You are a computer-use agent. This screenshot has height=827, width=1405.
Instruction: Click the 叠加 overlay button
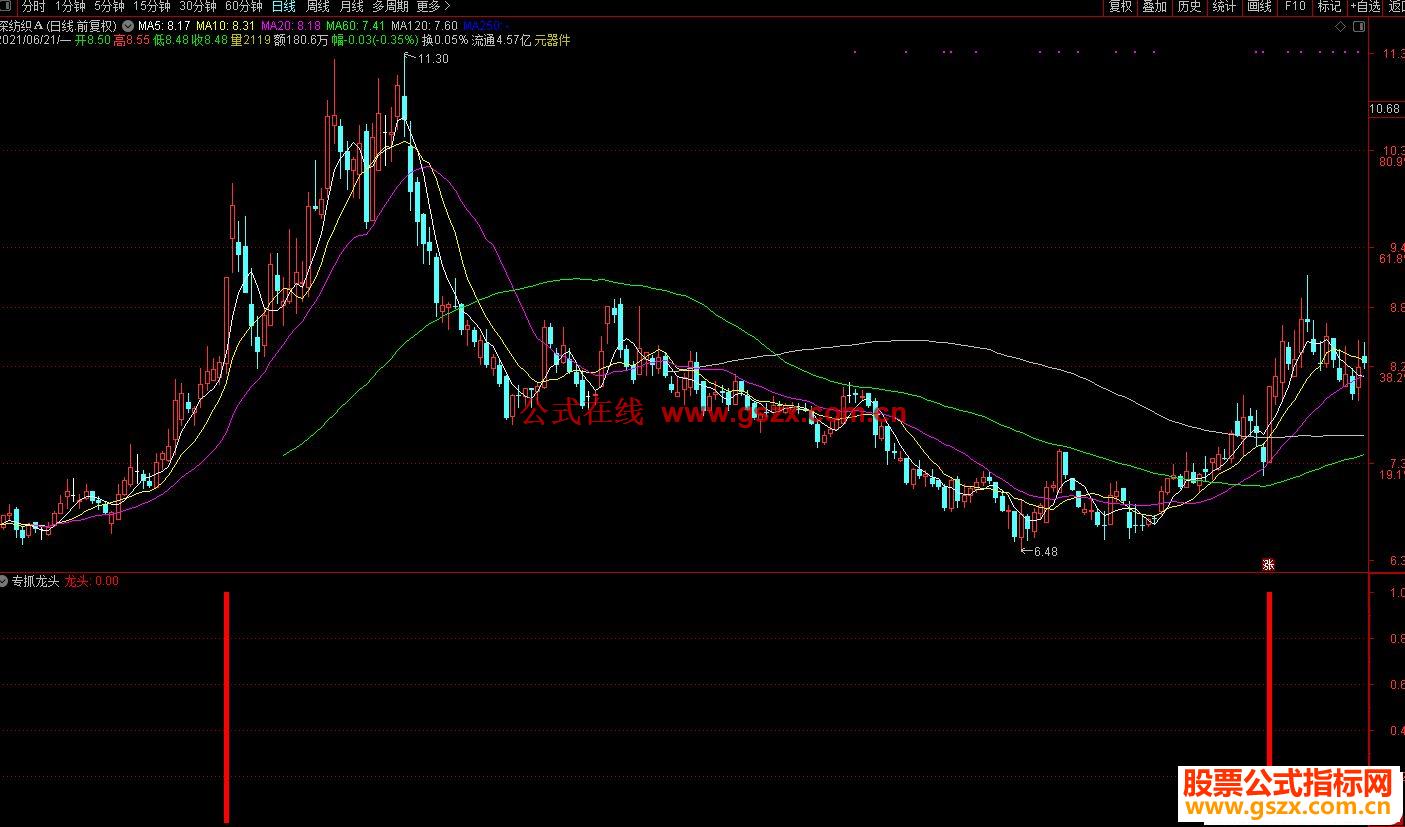[1155, 6]
